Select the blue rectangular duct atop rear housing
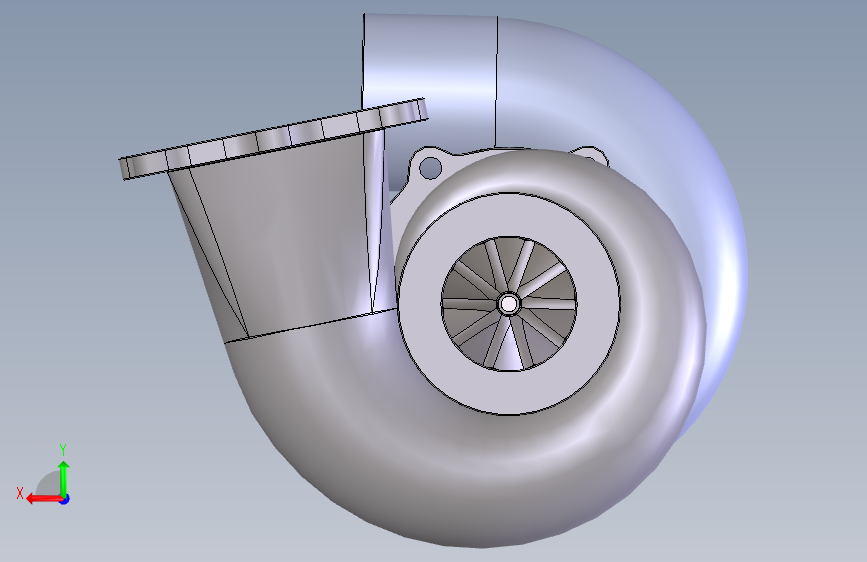The height and width of the screenshot is (562, 867). pyautogui.click(x=430, y=61)
